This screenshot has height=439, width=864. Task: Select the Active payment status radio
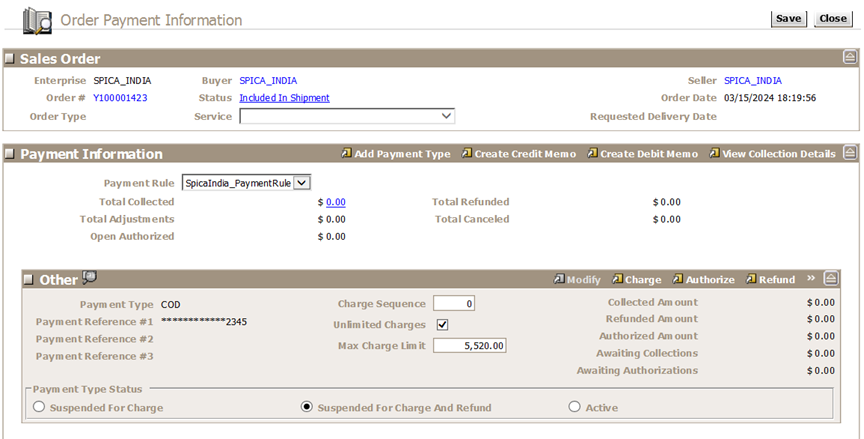tap(574, 407)
